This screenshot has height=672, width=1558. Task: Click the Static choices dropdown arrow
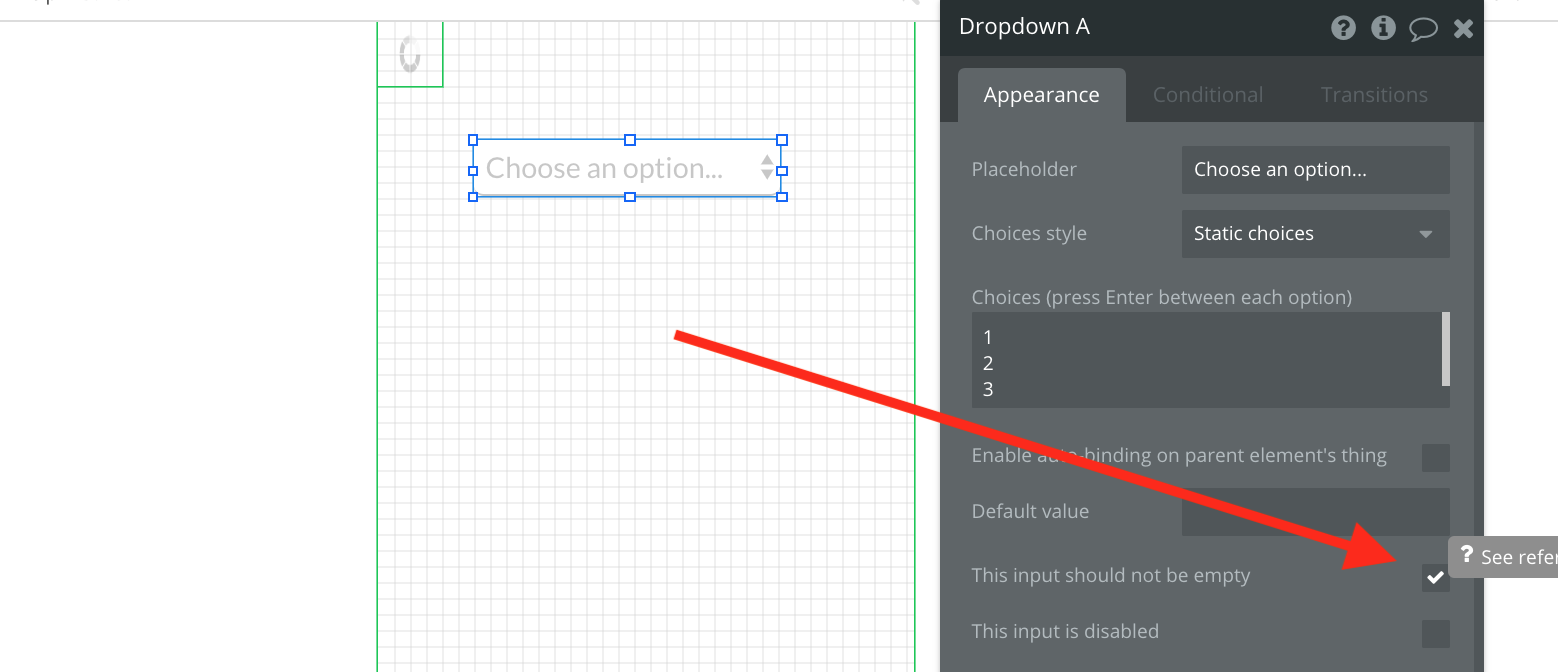coord(1426,235)
